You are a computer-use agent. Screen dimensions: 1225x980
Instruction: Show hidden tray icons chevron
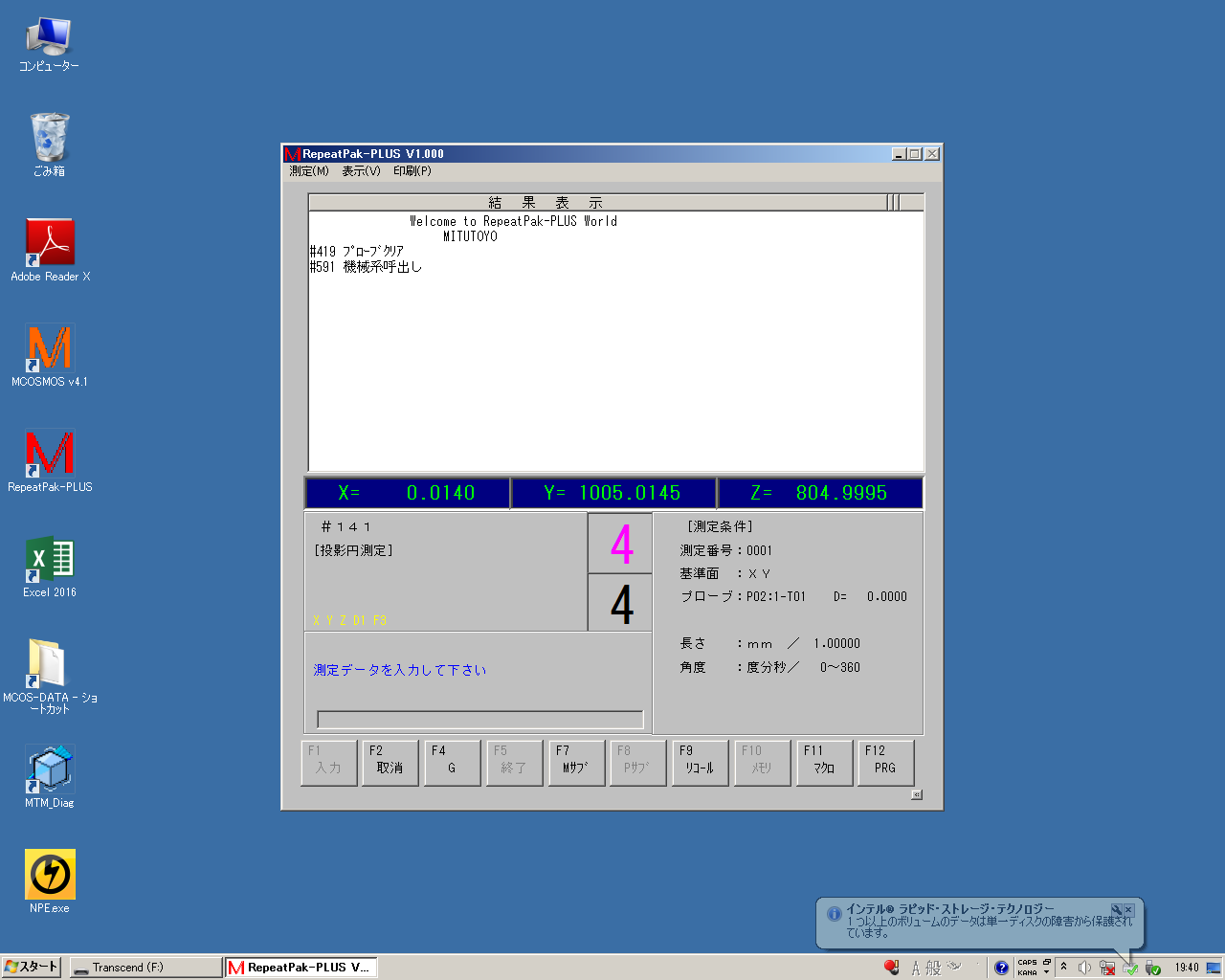coord(1063,967)
